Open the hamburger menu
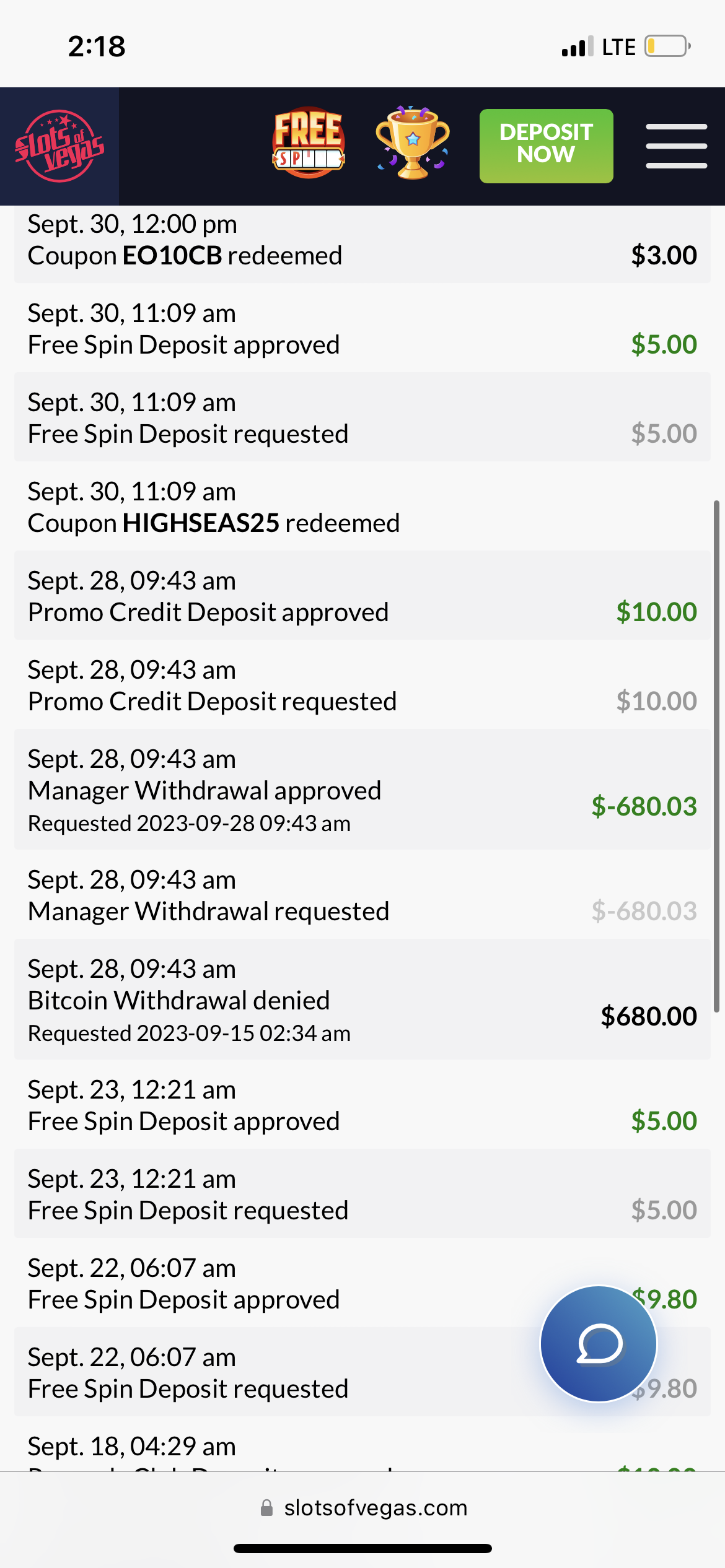 click(x=676, y=146)
